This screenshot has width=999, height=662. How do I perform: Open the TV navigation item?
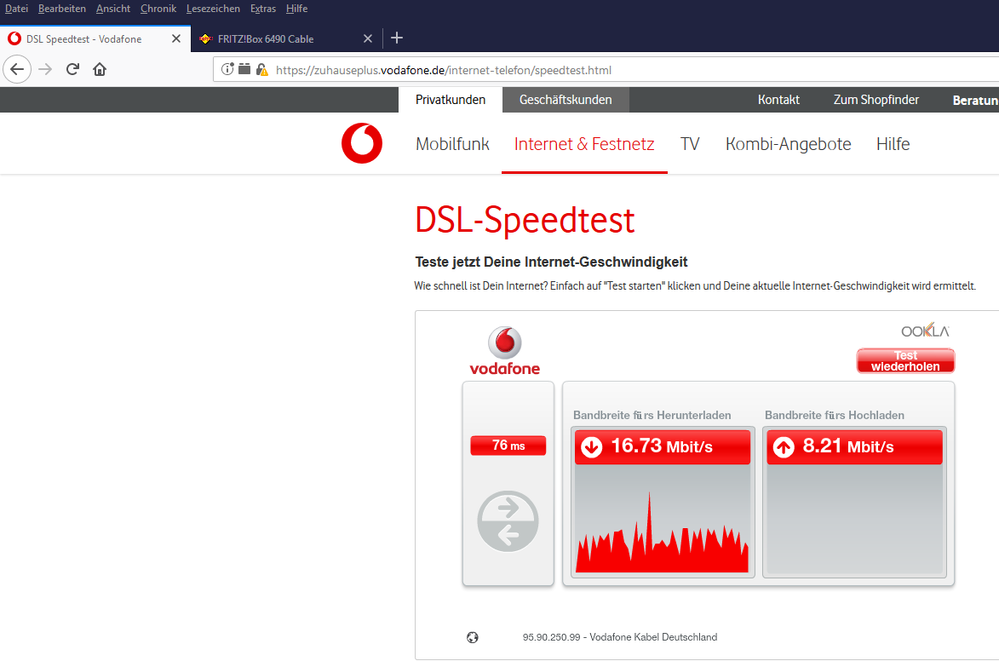[690, 144]
